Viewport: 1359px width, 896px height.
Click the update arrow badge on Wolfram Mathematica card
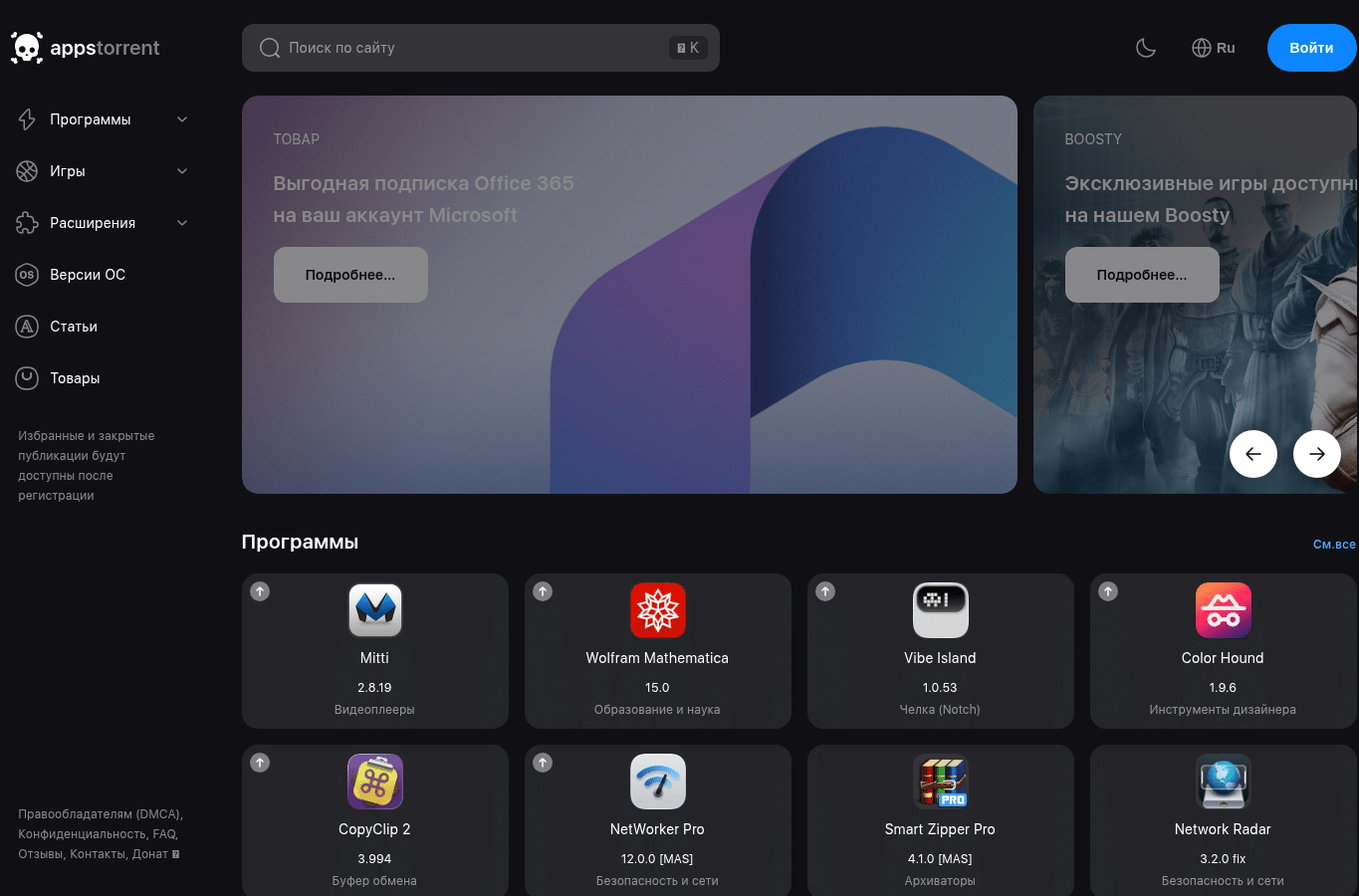(543, 591)
